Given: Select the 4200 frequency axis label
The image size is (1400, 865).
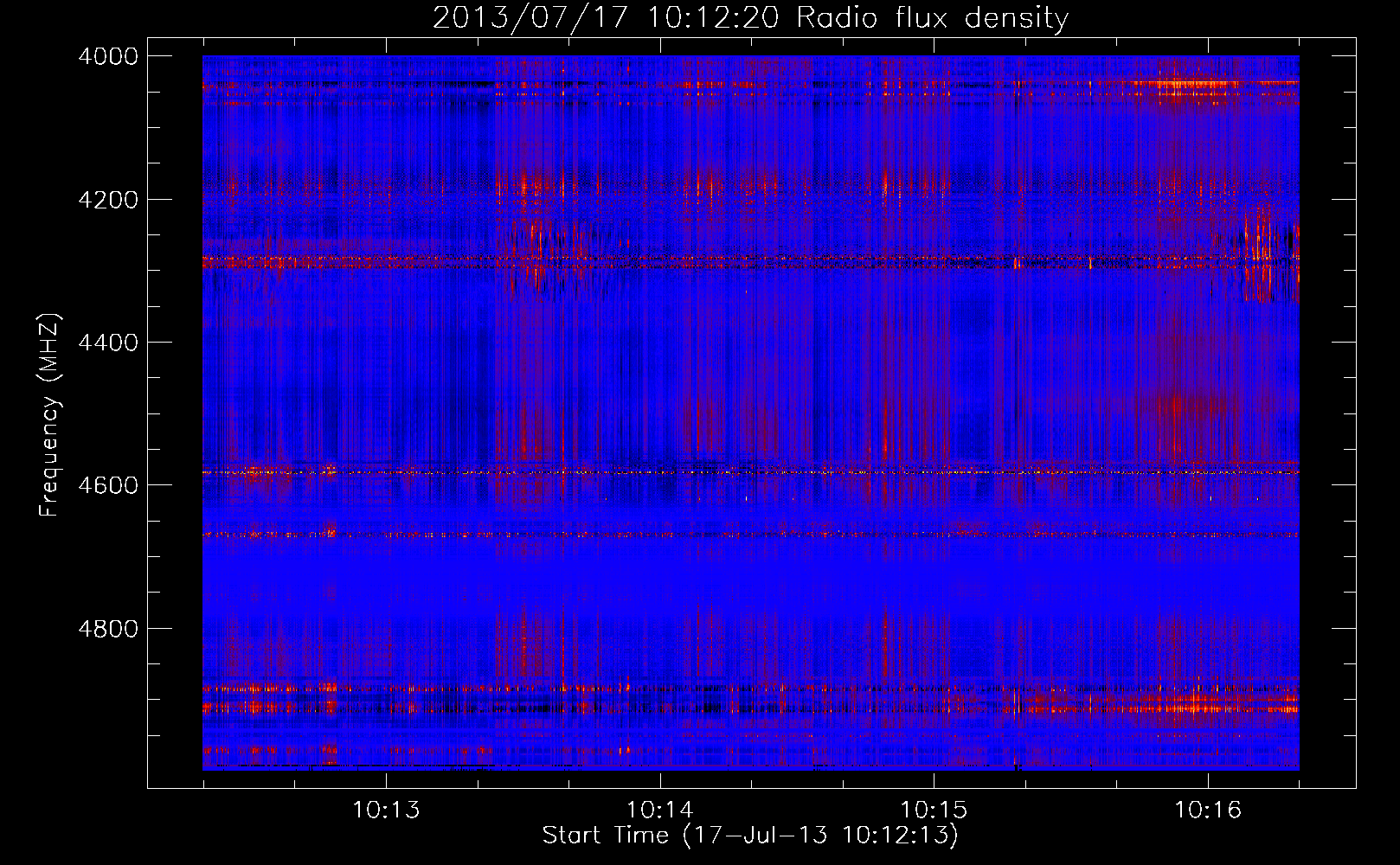Looking at the screenshot, I should coord(108,200).
